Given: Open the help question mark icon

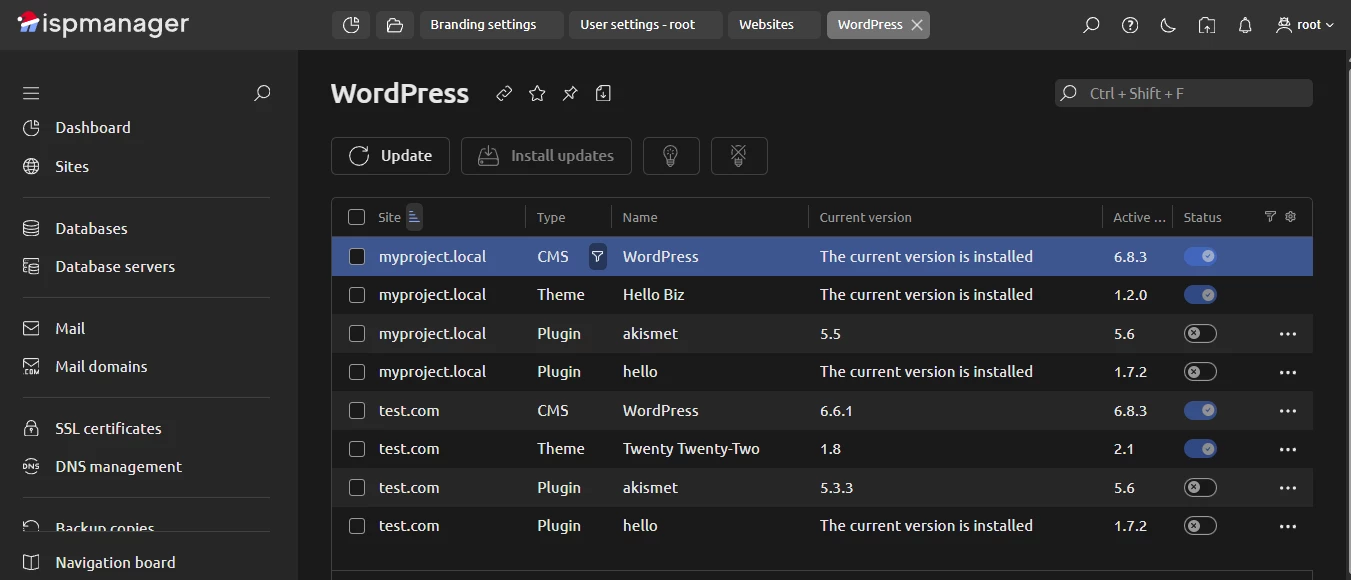Looking at the screenshot, I should coord(1129,25).
